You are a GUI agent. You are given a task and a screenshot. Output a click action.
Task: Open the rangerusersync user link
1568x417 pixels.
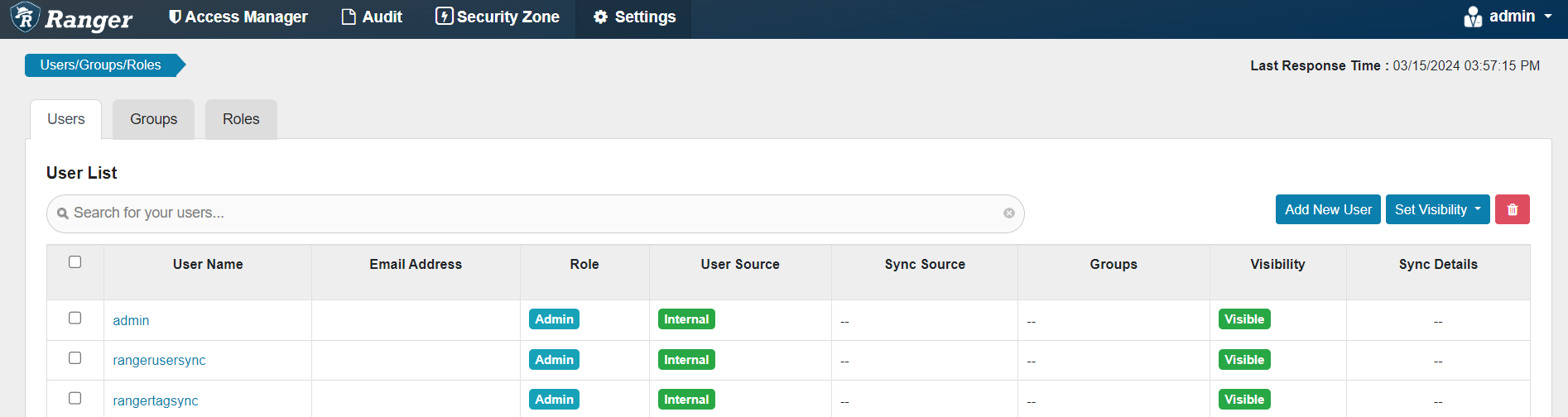159,360
